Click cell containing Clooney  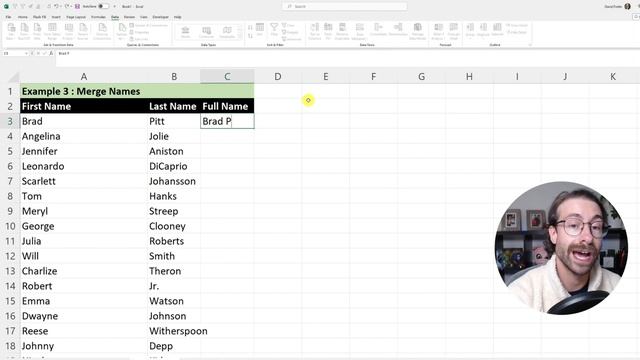174,226
